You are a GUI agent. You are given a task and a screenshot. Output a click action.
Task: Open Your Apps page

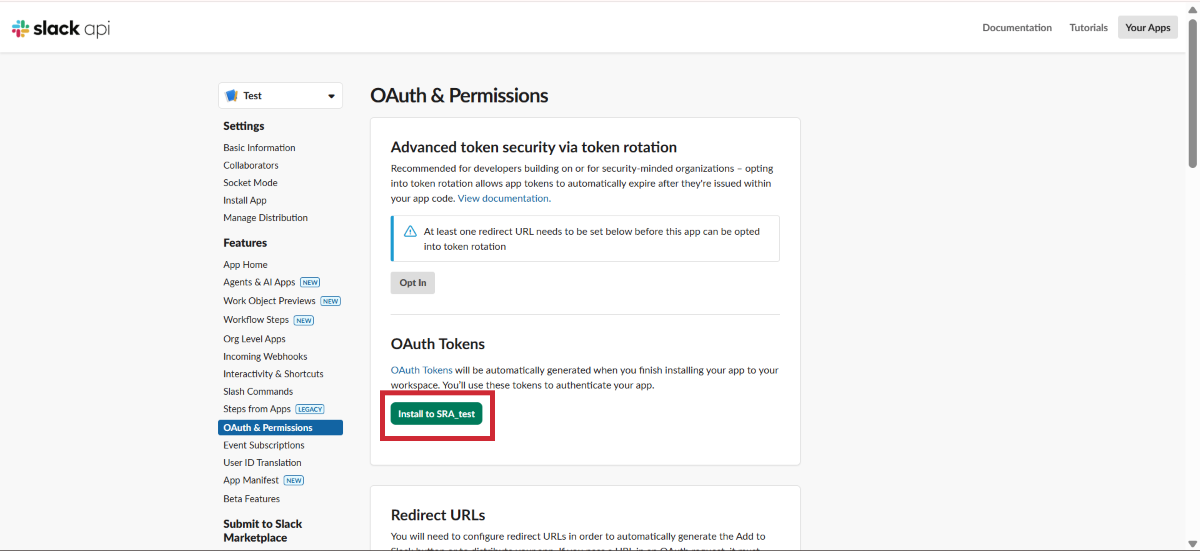coord(1147,28)
